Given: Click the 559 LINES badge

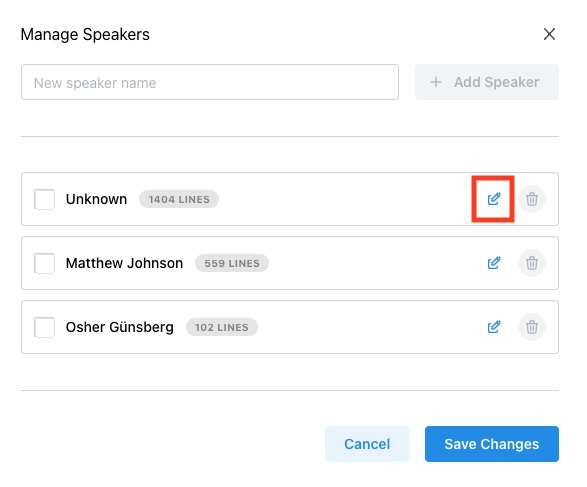Looking at the screenshot, I should pyautogui.click(x=232, y=263).
